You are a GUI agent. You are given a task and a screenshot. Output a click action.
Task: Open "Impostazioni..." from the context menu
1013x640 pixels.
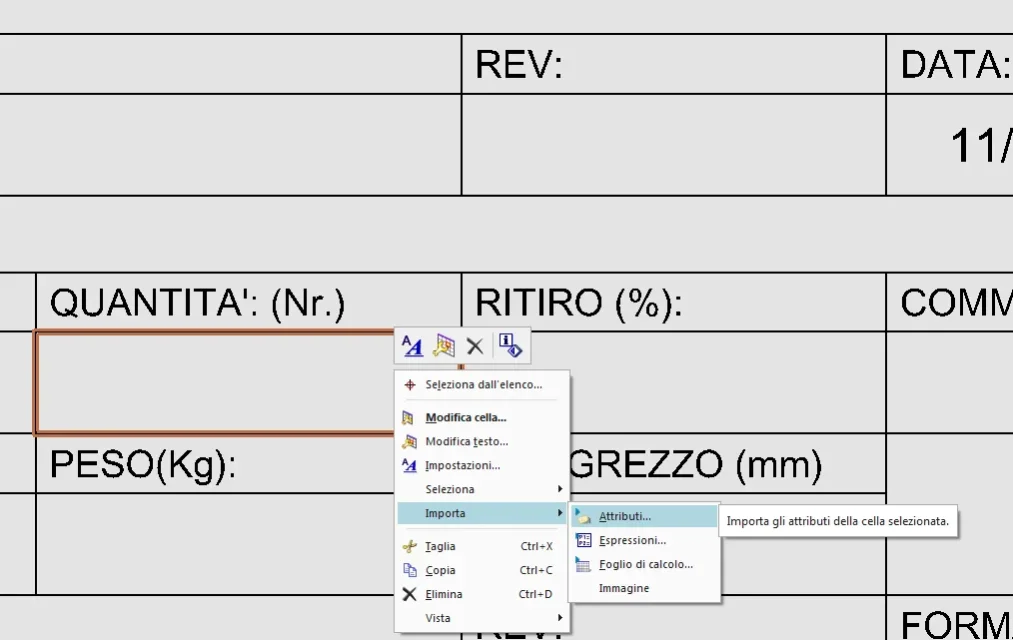click(482, 465)
